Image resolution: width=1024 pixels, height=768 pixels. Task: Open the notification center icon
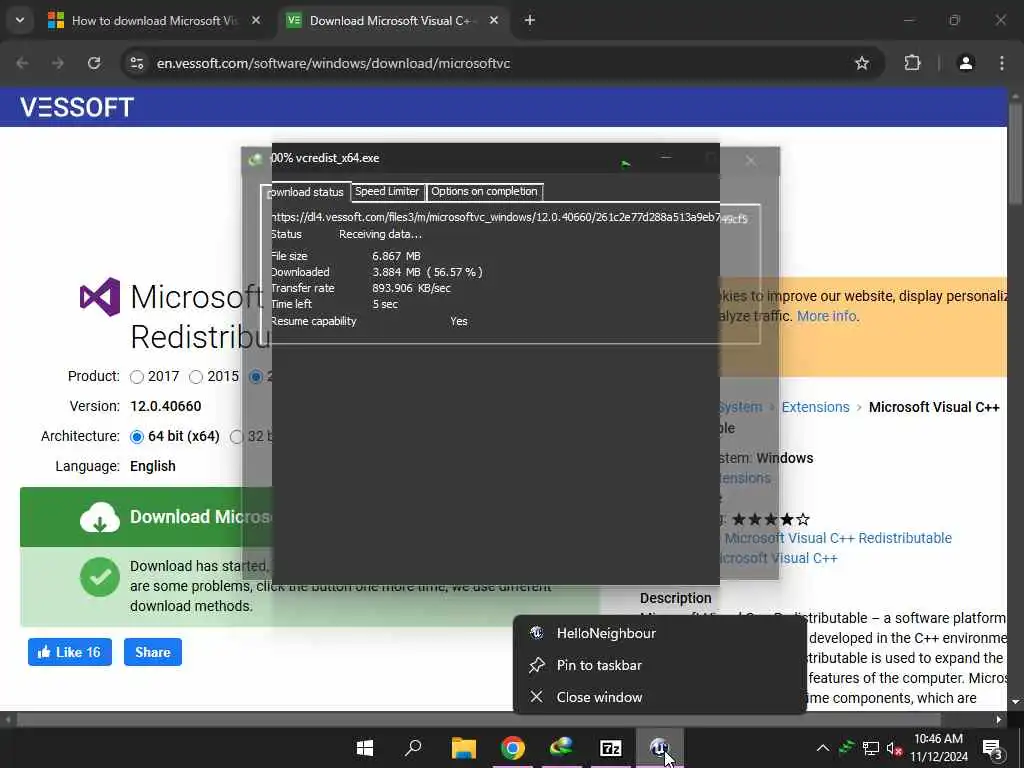click(992, 749)
